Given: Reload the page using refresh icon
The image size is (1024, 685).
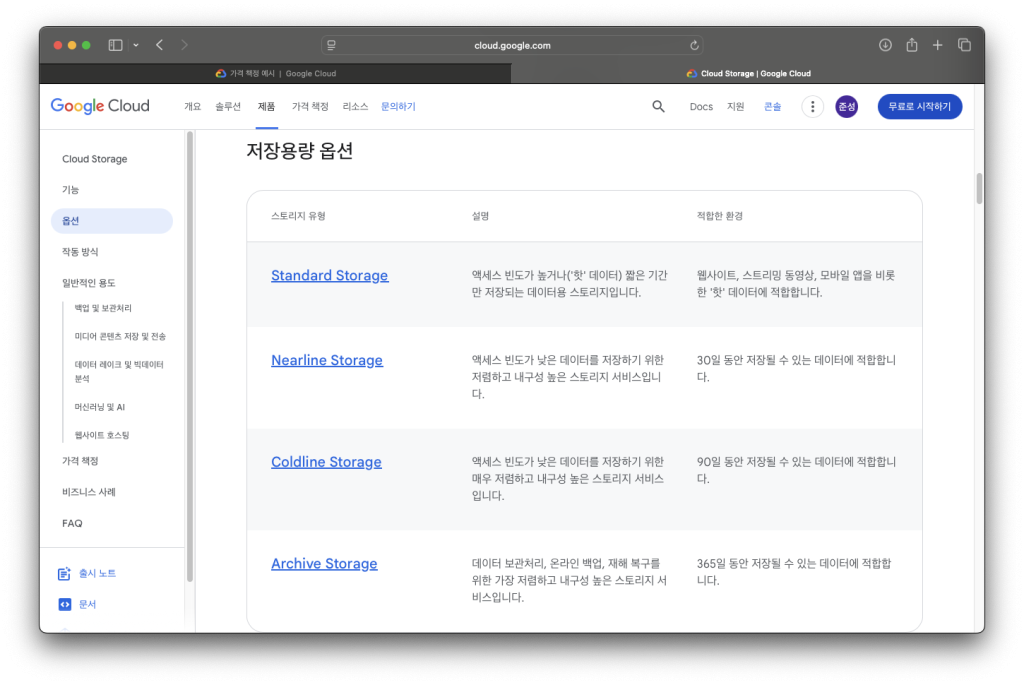Looking at the screenshot, I should [694, 45].
